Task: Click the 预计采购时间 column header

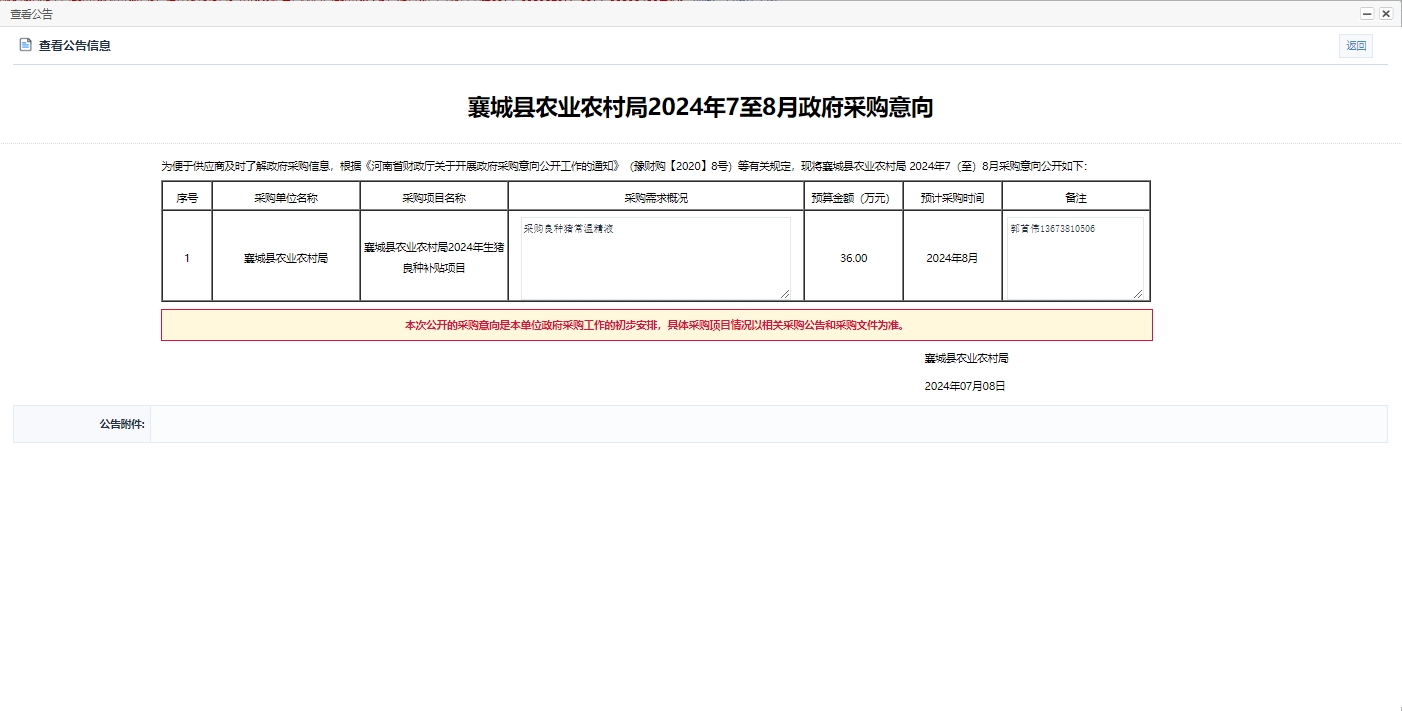Action: (x=952, y=198)
